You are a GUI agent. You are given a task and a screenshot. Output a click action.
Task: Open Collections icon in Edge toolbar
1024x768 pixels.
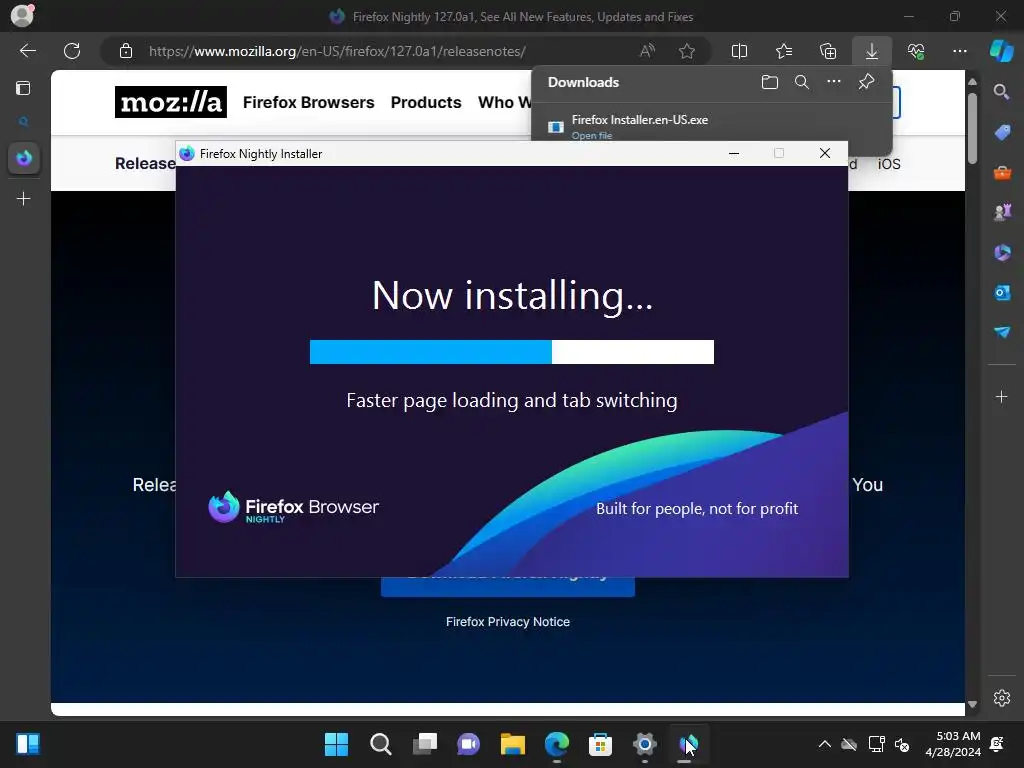pyautogui.click(x=828, y=51)
